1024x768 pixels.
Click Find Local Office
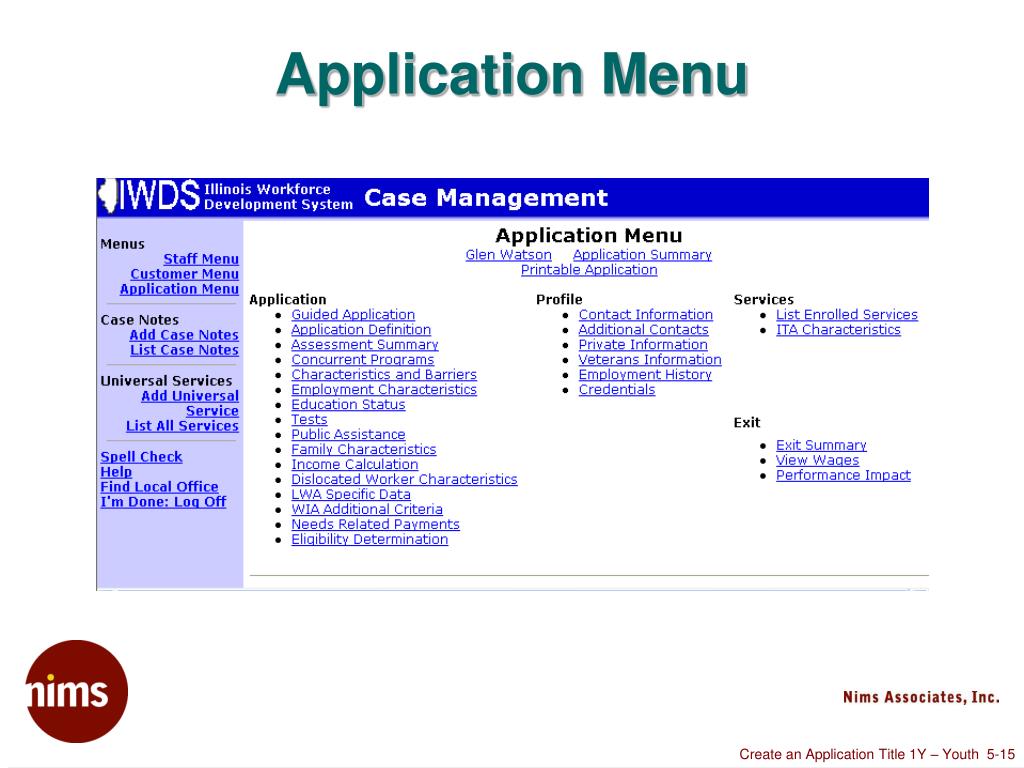pyautogui.click(x=159, y=487)
